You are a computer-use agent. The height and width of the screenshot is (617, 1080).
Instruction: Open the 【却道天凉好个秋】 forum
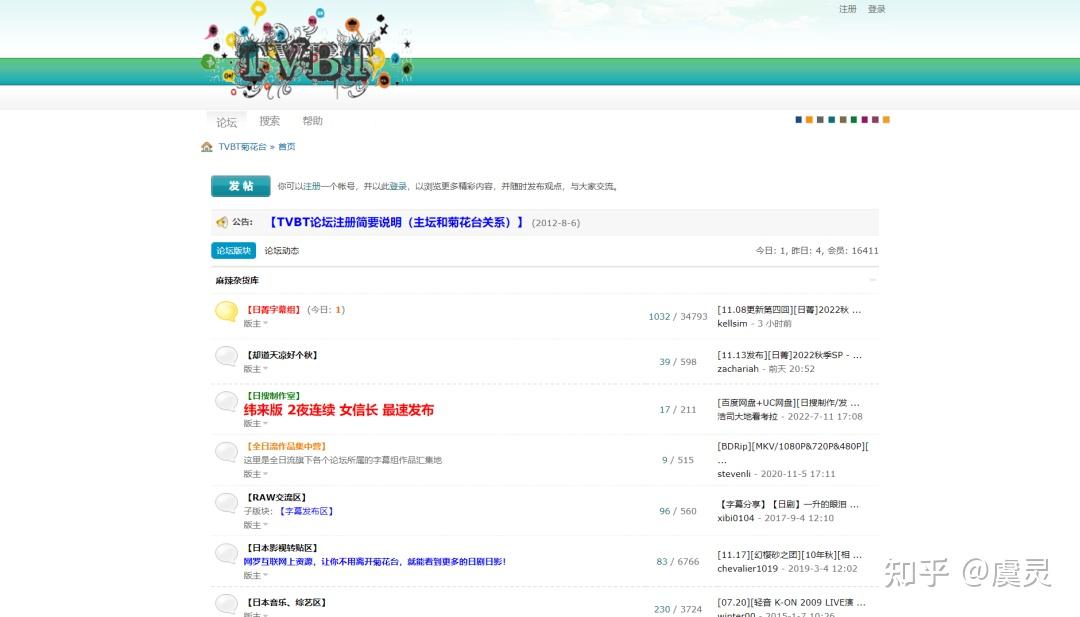(282, 355)
